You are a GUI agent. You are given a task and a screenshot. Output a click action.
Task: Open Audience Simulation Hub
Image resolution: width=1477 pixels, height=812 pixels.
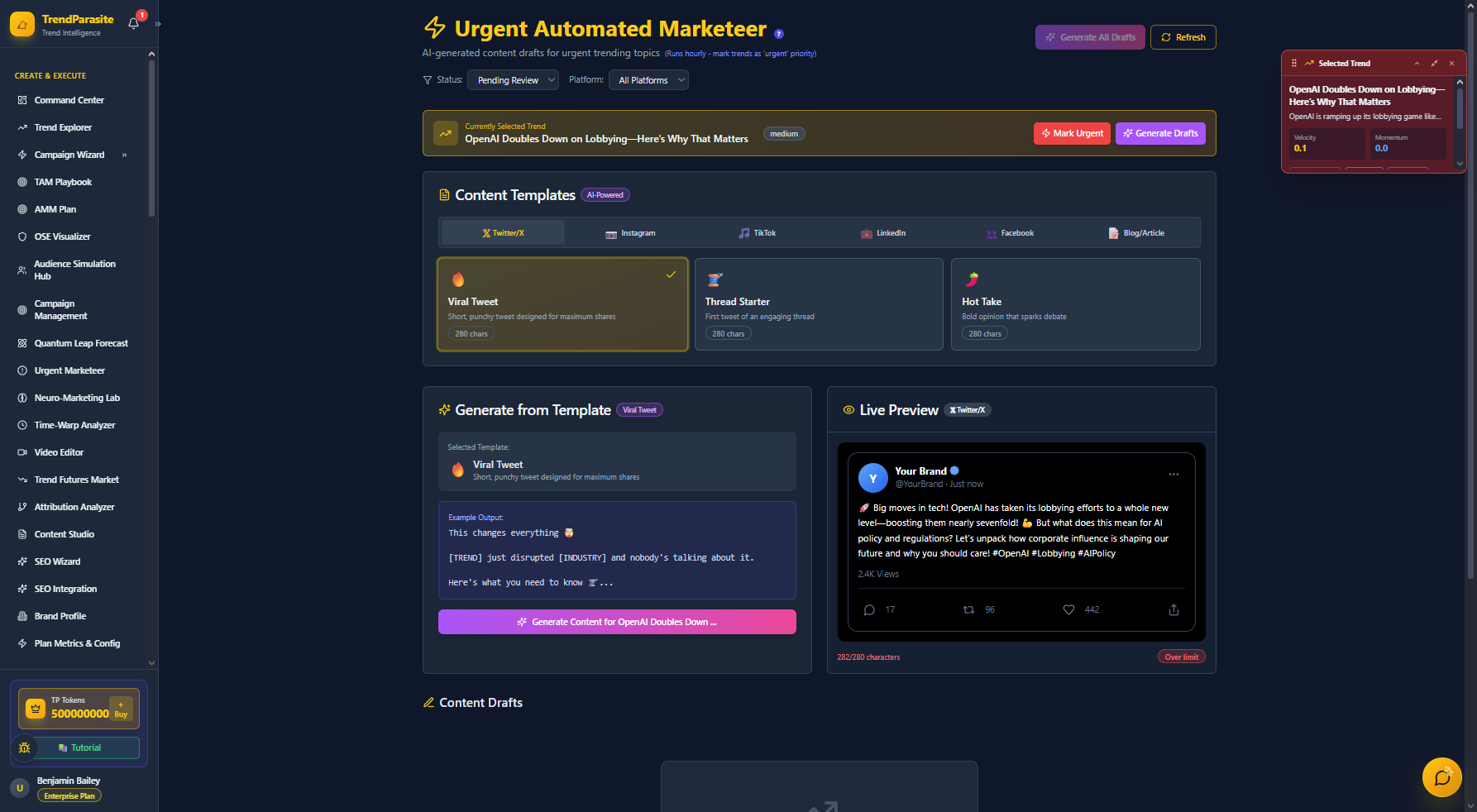73,270
